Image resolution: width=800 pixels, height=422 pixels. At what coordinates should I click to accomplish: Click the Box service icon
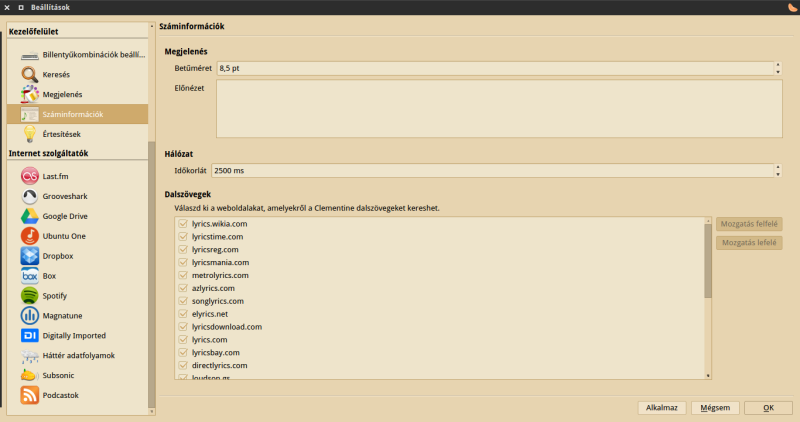(30, 276)
